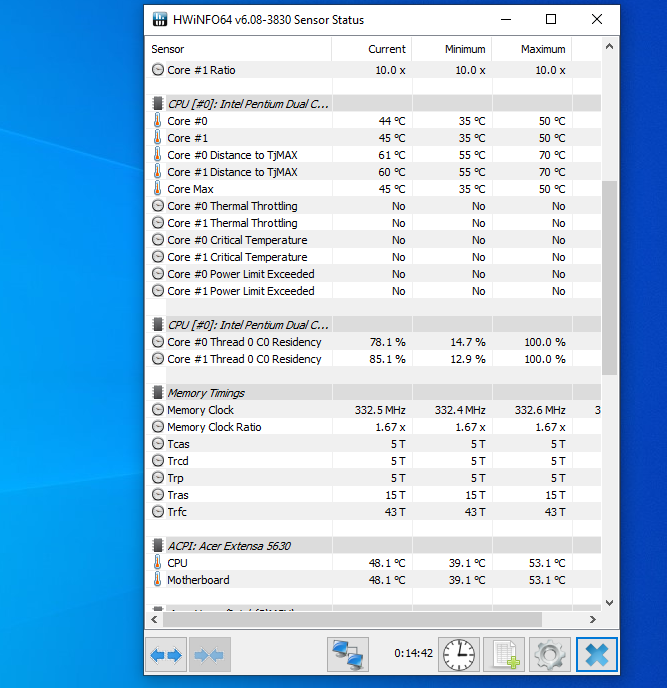Click the Memory Clock gauge icon

tap(158, 409)
